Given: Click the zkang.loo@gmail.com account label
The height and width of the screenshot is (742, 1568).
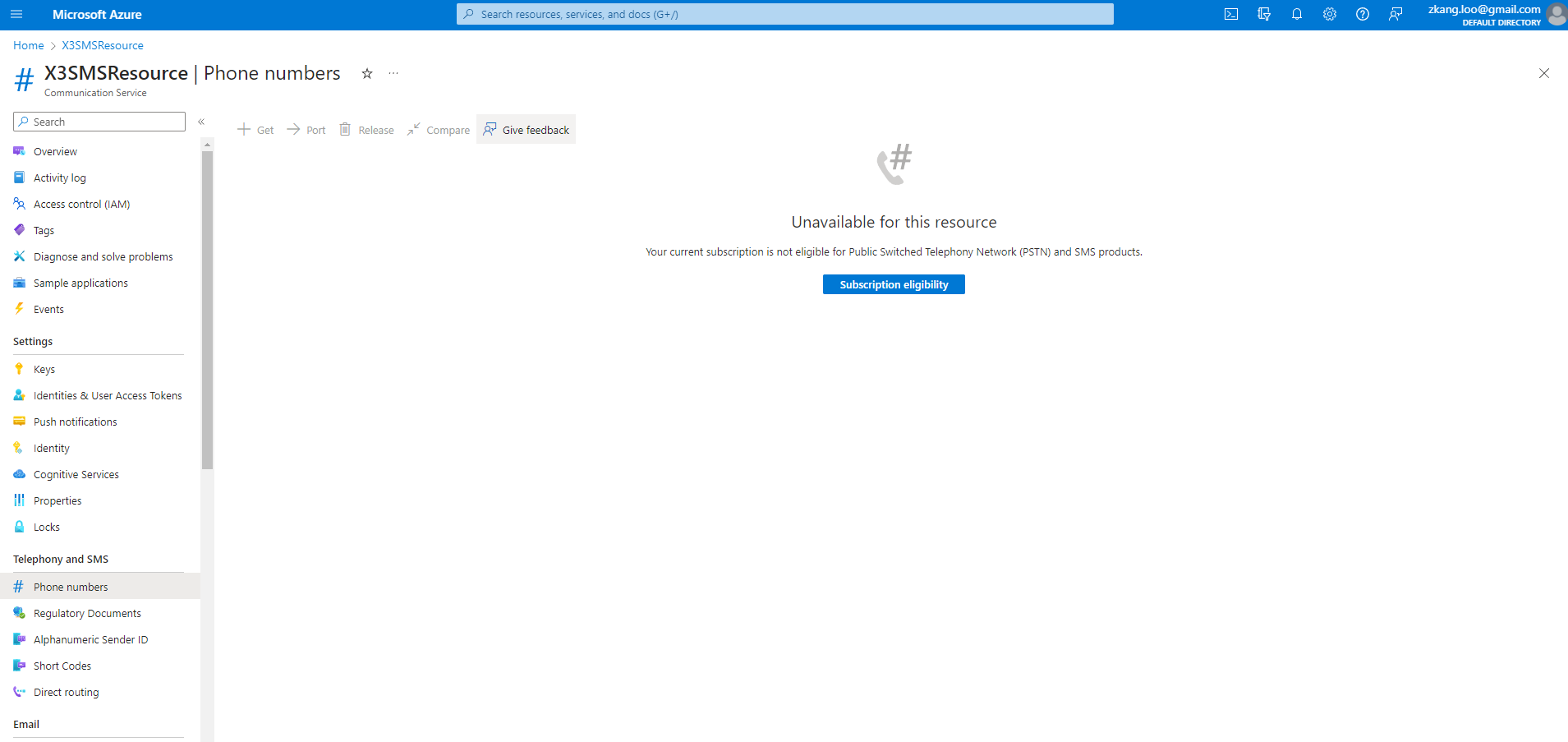Looking at the screenshot, I should click(1484, 9).
